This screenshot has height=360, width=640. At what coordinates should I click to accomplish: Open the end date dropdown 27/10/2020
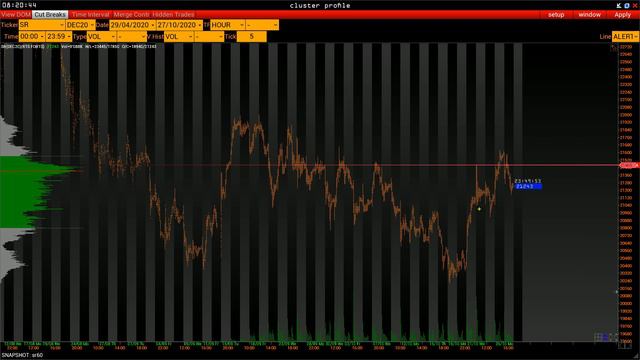179,25
